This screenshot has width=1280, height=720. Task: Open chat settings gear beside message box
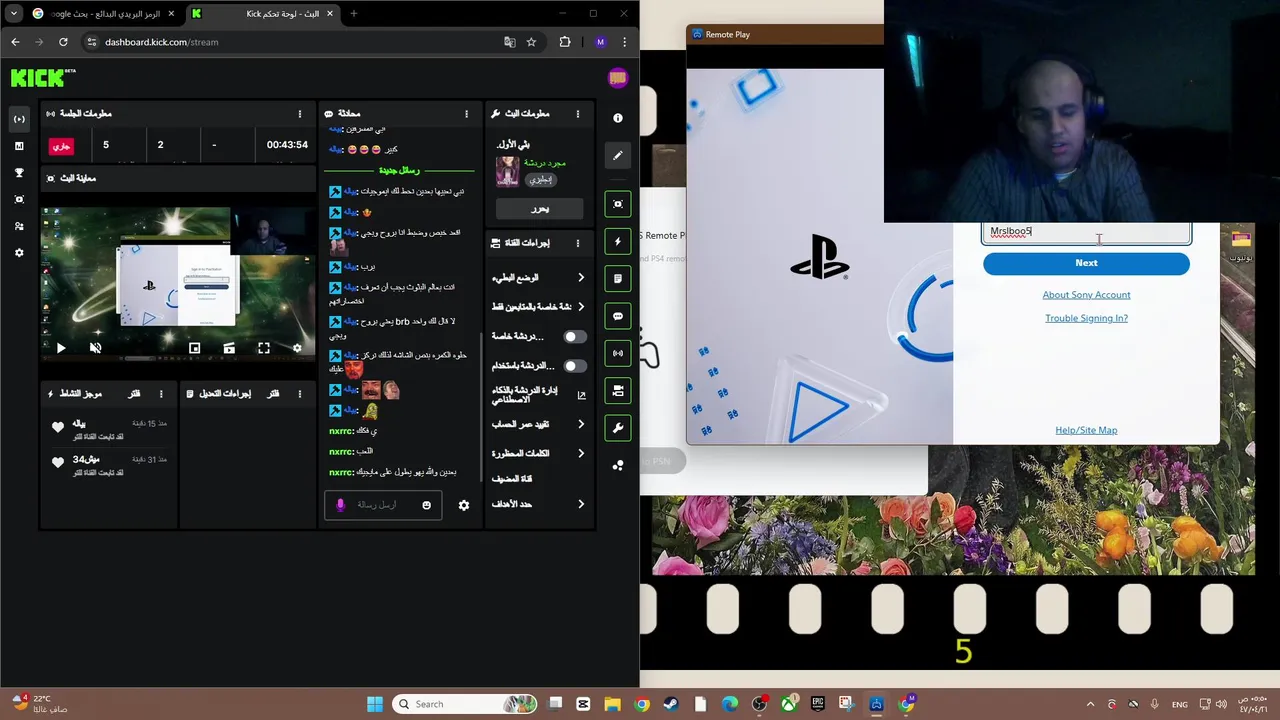[x=464, y=505]
